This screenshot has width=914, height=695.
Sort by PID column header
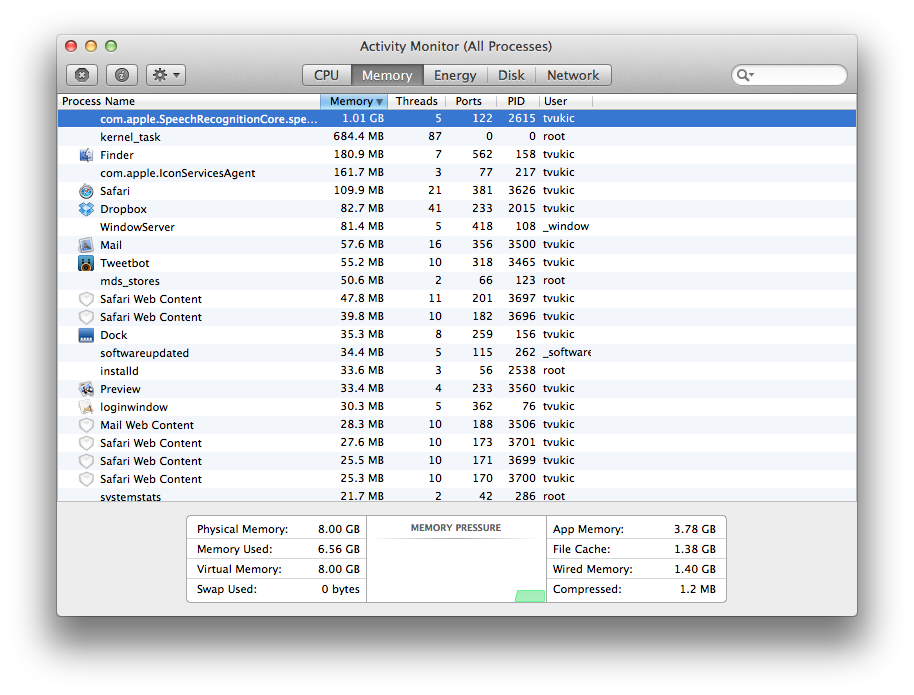click(x=518, y=101)
